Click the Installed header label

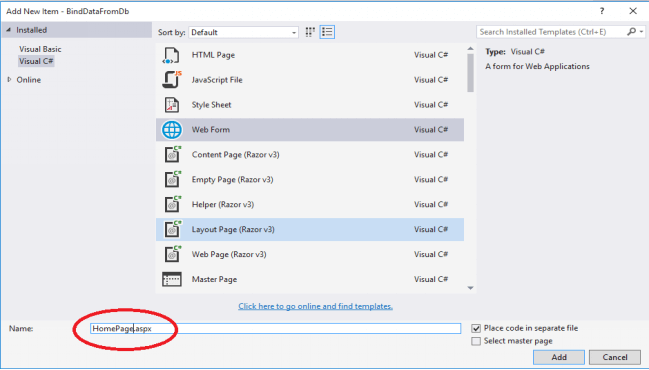[31, 30]
